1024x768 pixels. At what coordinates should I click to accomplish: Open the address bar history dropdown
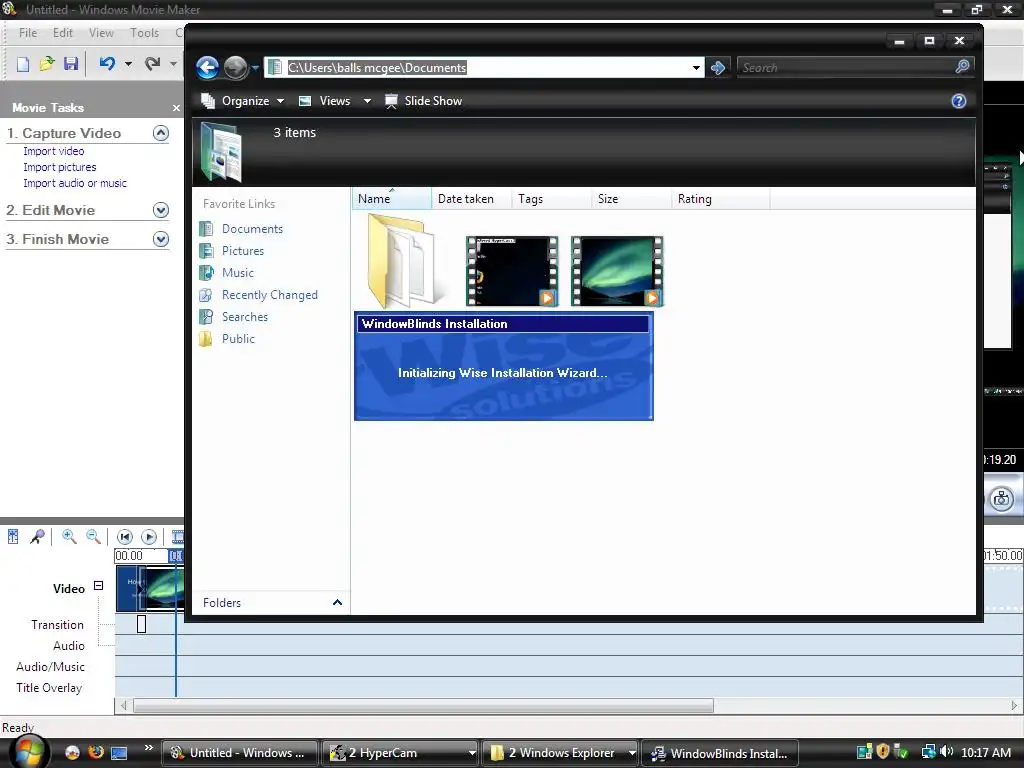696,68
